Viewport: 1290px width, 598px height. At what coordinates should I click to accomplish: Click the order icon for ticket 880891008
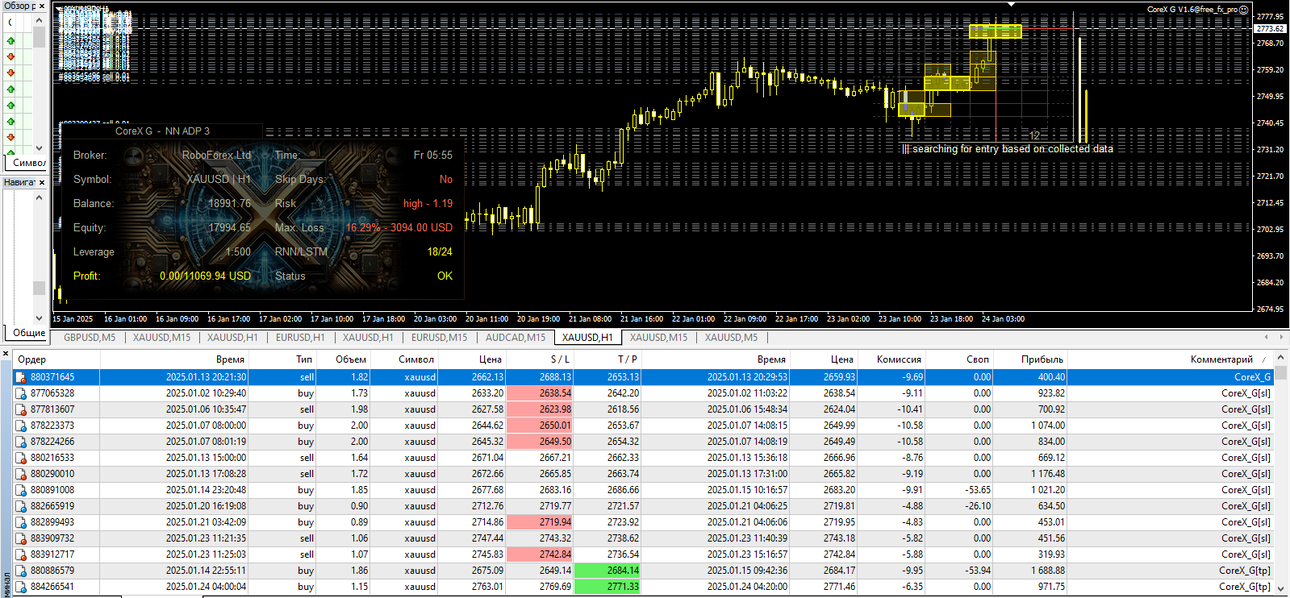click(x=21, y=490)
